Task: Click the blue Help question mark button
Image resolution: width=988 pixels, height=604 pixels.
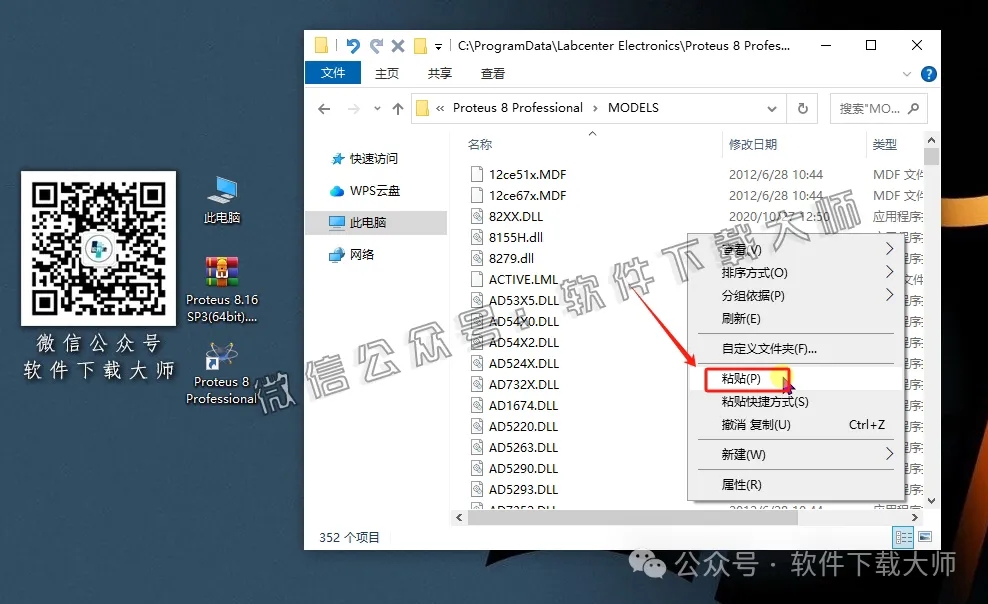Action: (x=929, y=73)
